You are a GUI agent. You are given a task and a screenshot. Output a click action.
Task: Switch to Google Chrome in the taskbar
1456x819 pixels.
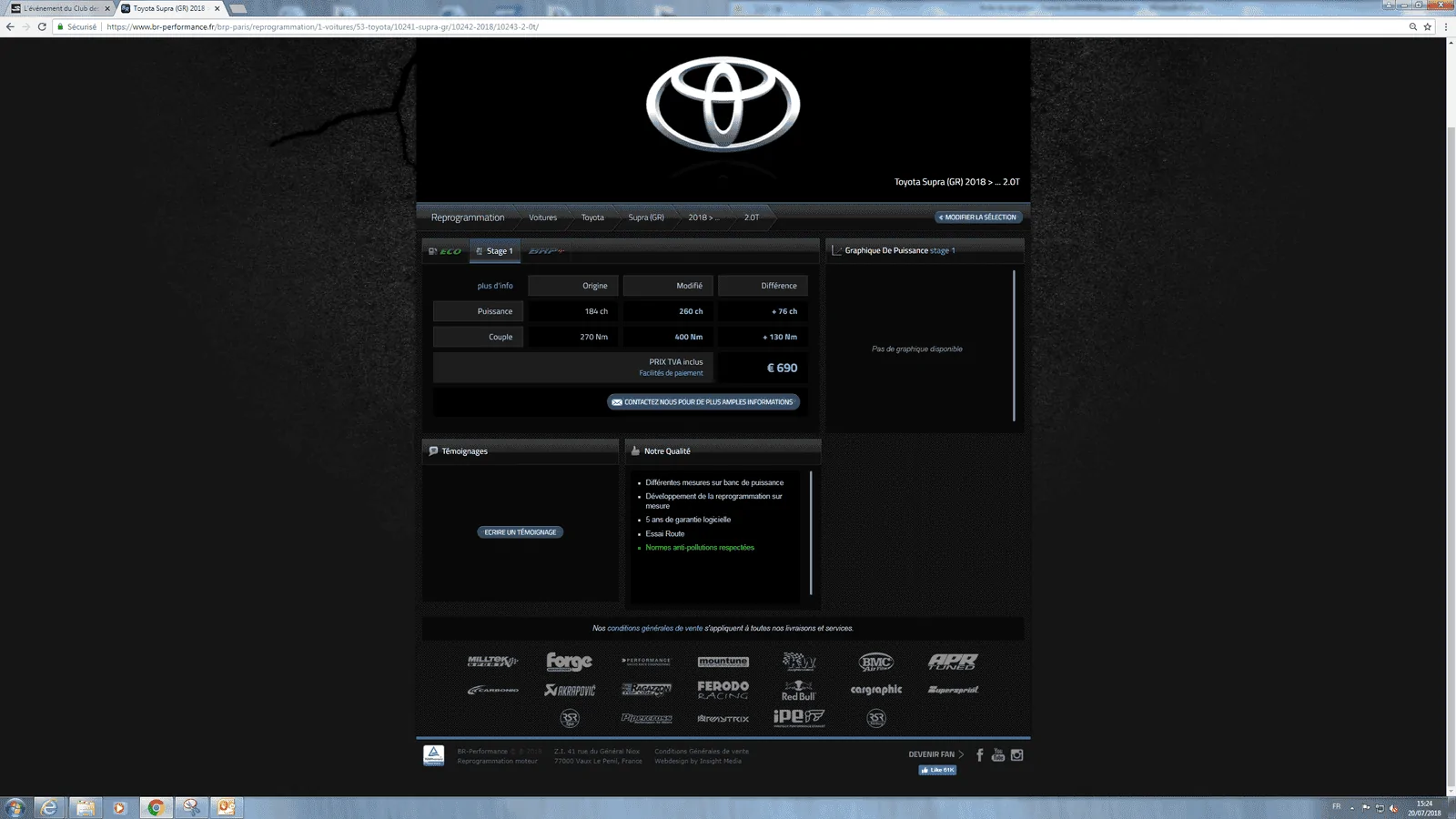pyautogui.click(x=156, y=807)
